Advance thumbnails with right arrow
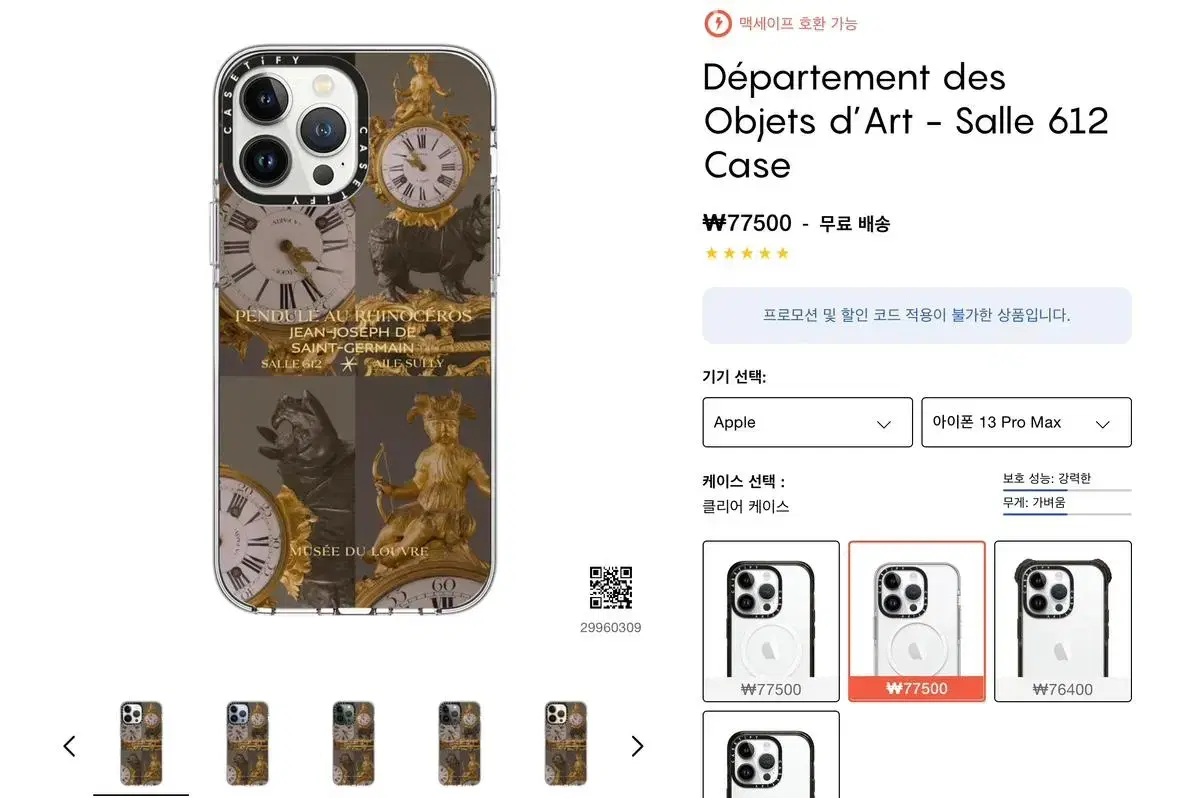Screen dimensions: 1200x798 coord(637,746)
